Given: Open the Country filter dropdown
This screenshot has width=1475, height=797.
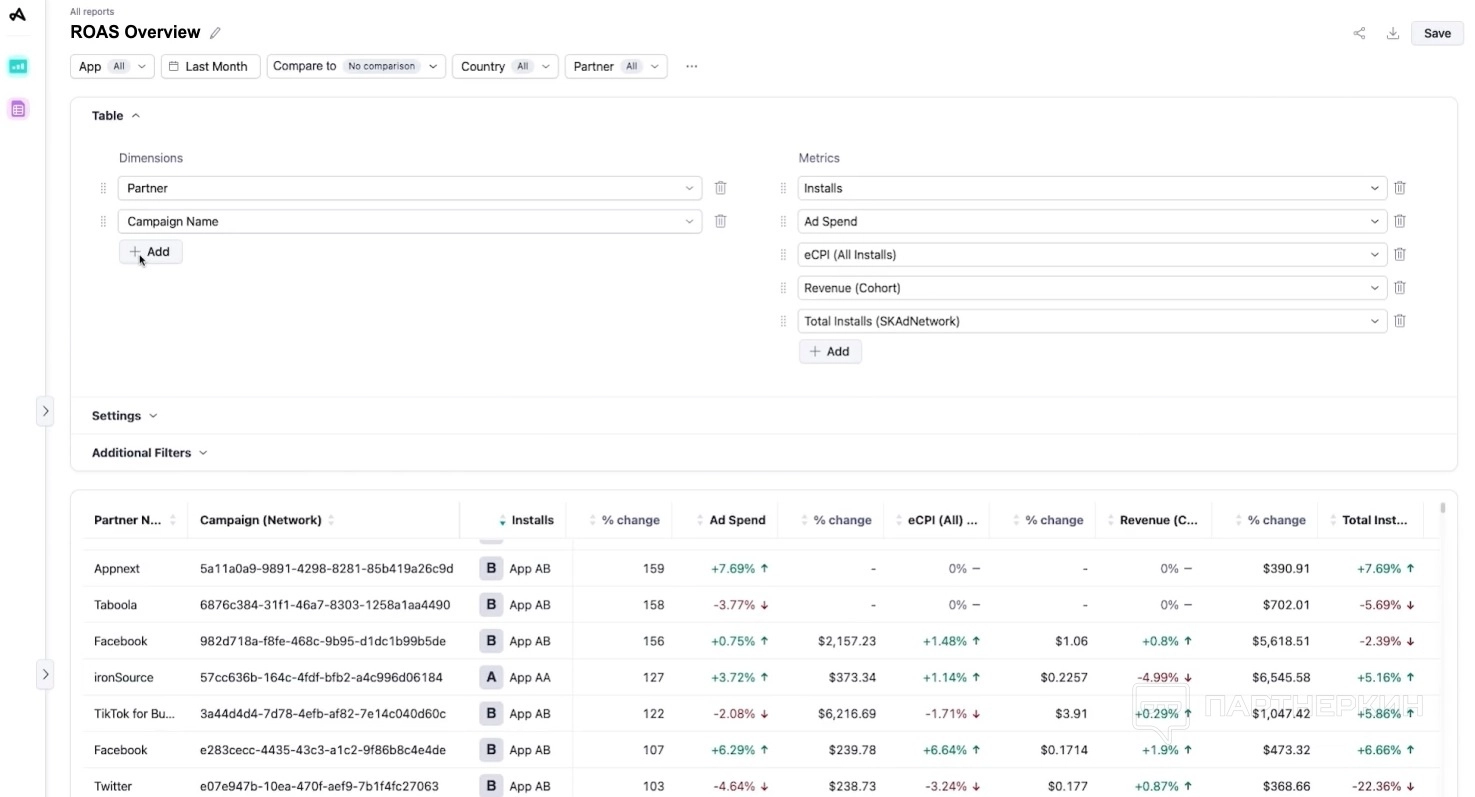Looking at the screenshot, I should click(505, 67).
